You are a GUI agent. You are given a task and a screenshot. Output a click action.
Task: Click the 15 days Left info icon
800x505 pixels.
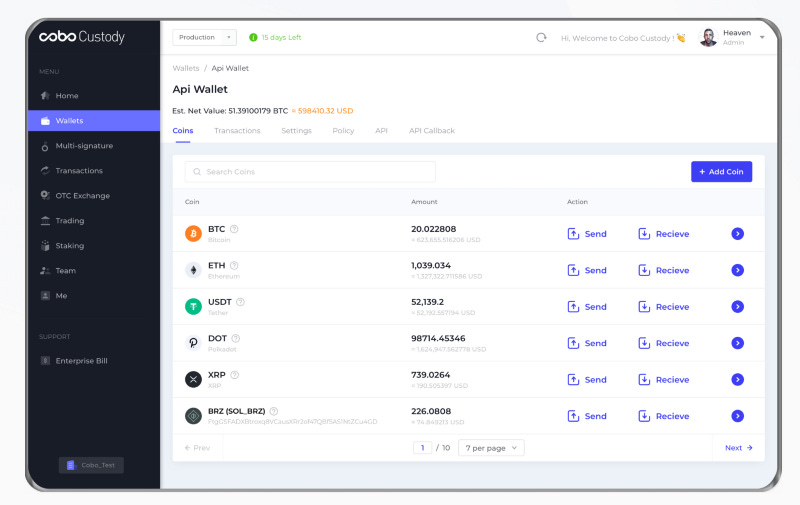(253, 37)
